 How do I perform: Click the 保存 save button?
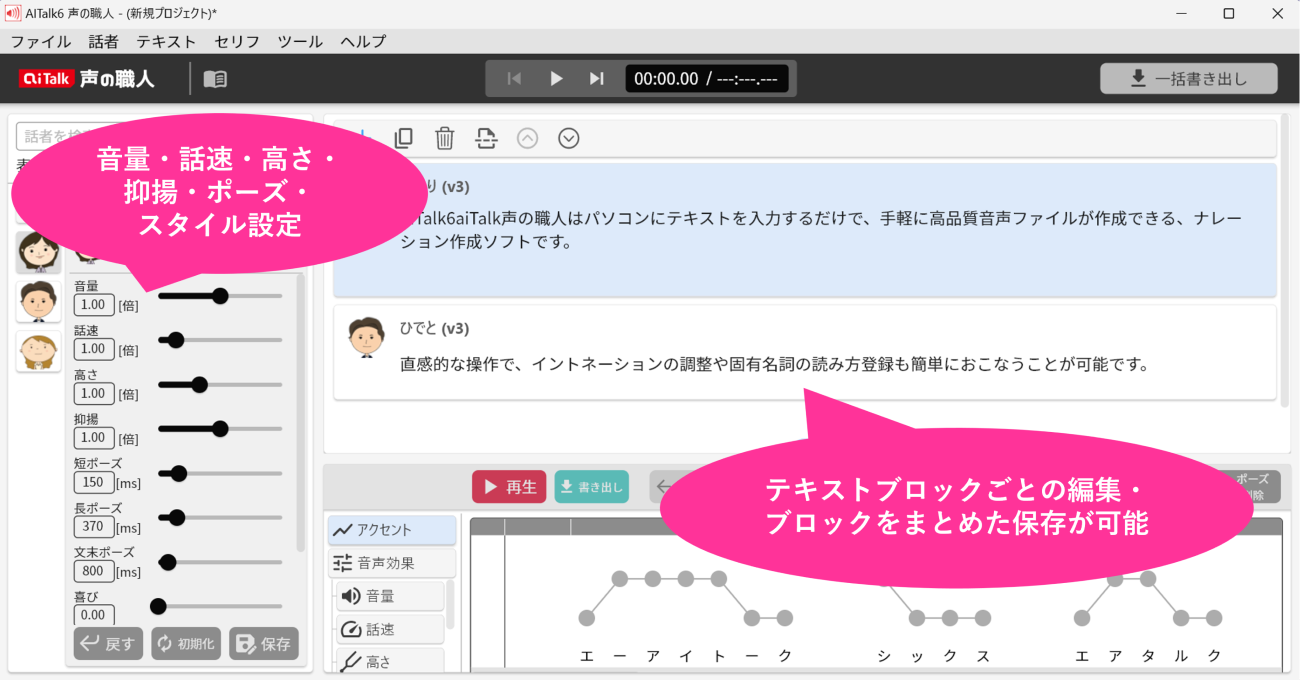click(x=264, y=644)
